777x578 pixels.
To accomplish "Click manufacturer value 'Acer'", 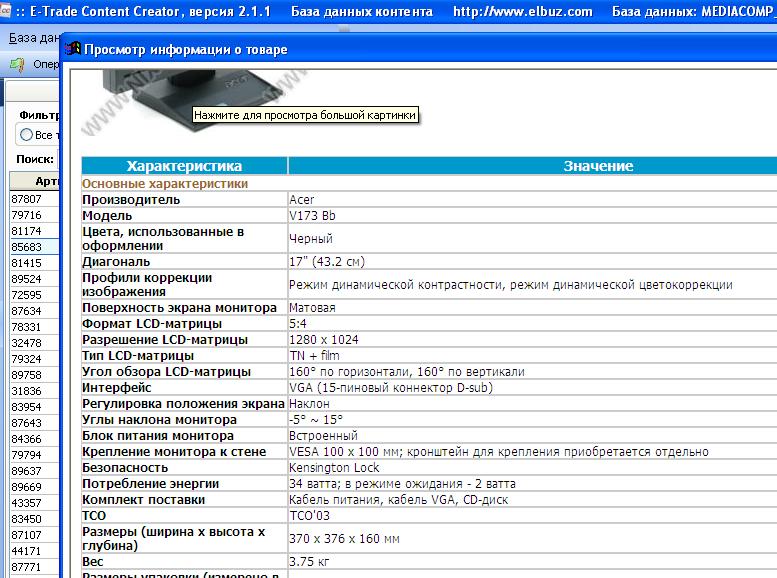I will [x=302, y=200].
